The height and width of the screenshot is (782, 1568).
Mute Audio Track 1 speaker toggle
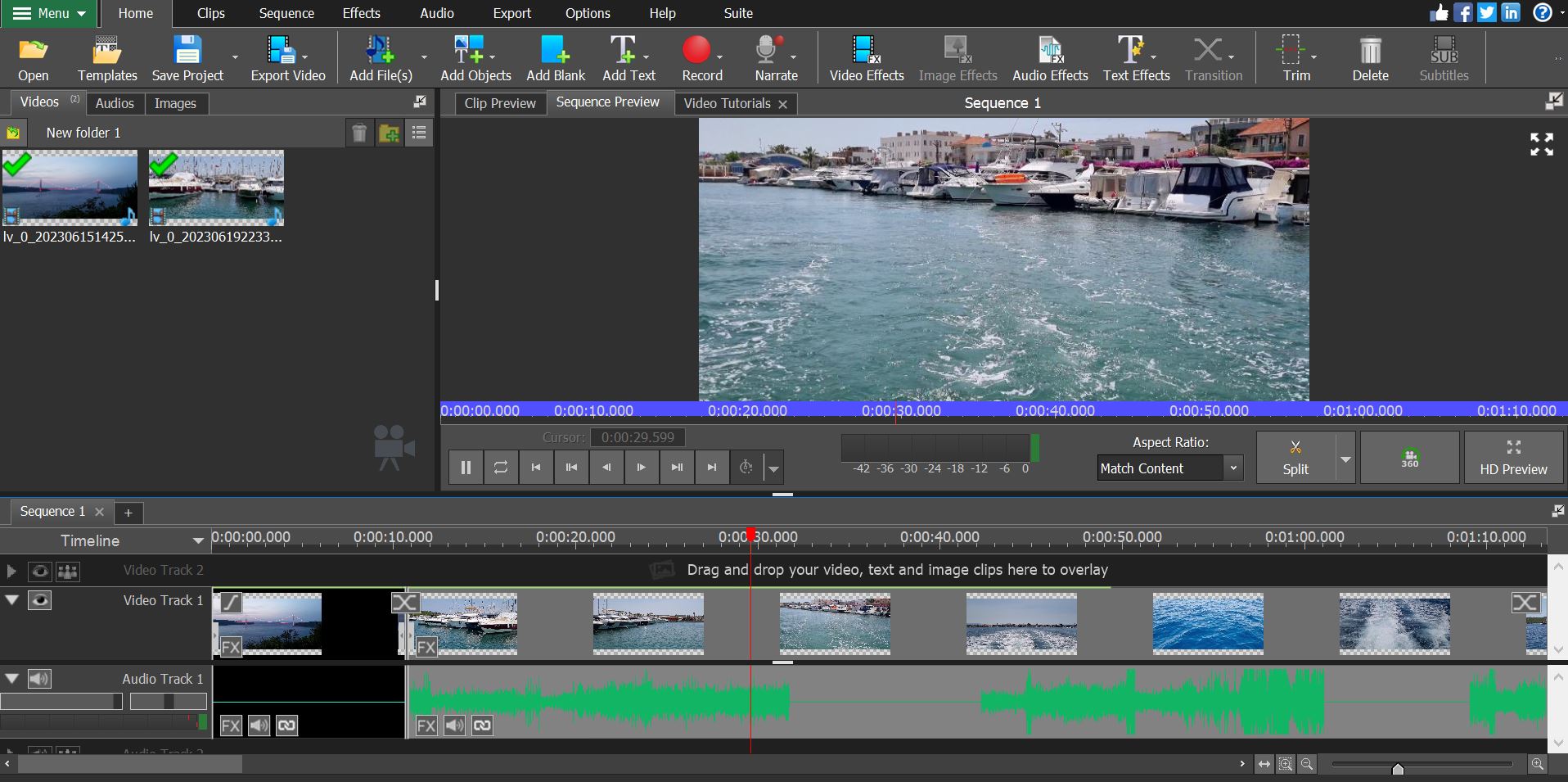coord(39,679)
